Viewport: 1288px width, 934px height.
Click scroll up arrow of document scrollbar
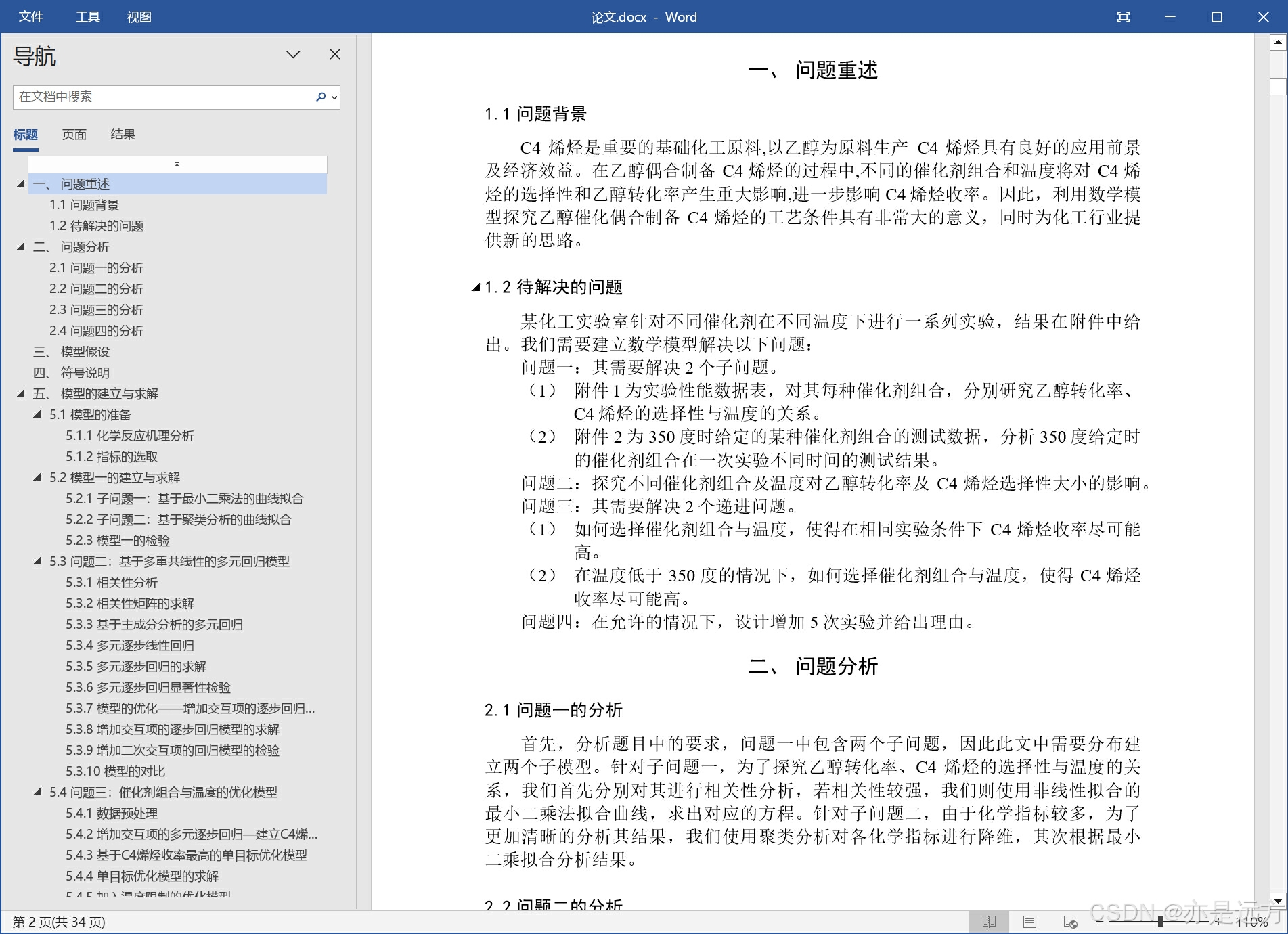tap(1278, 43)
